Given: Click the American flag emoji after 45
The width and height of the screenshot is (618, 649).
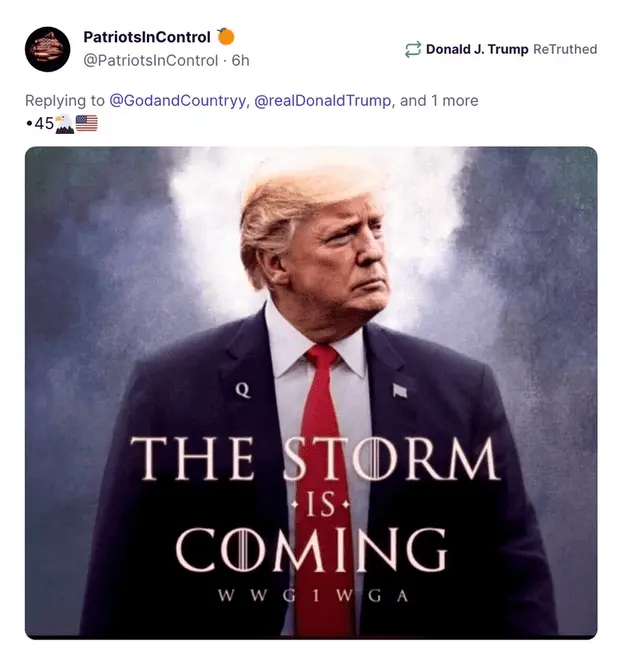Looking at the screenshot, I should pos(87,123).
